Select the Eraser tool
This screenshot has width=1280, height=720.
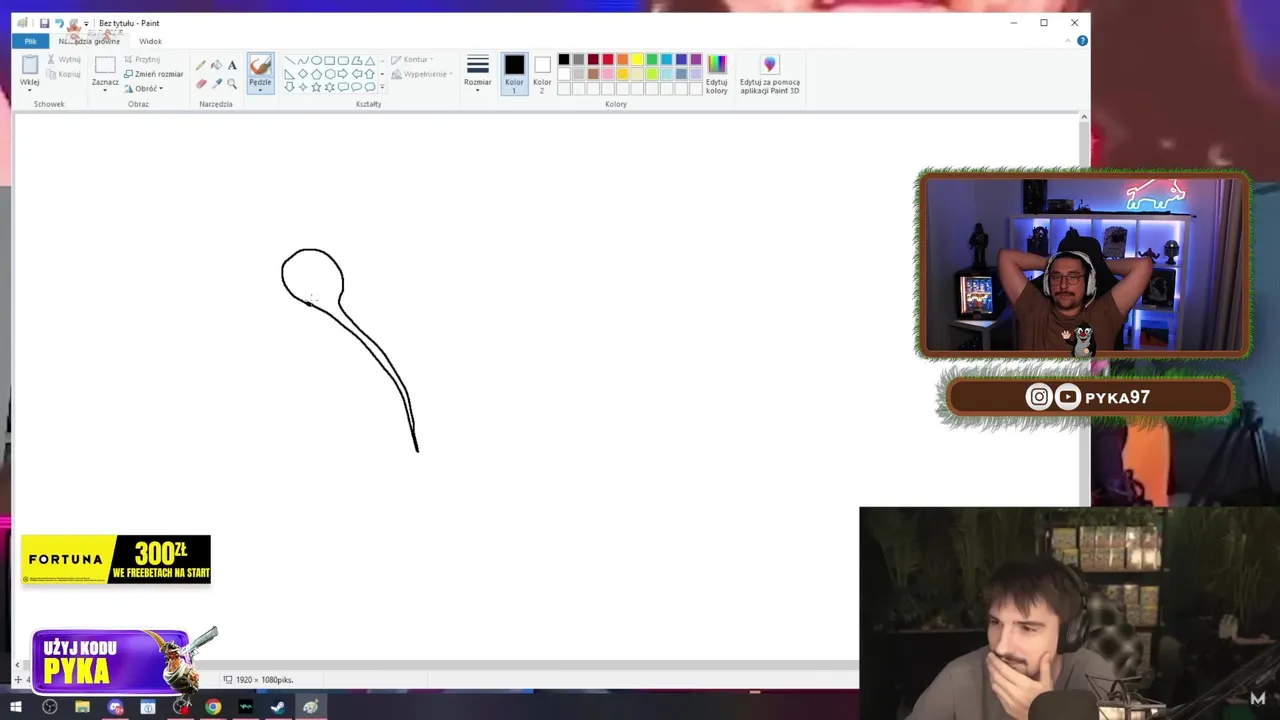coord(201,84)
